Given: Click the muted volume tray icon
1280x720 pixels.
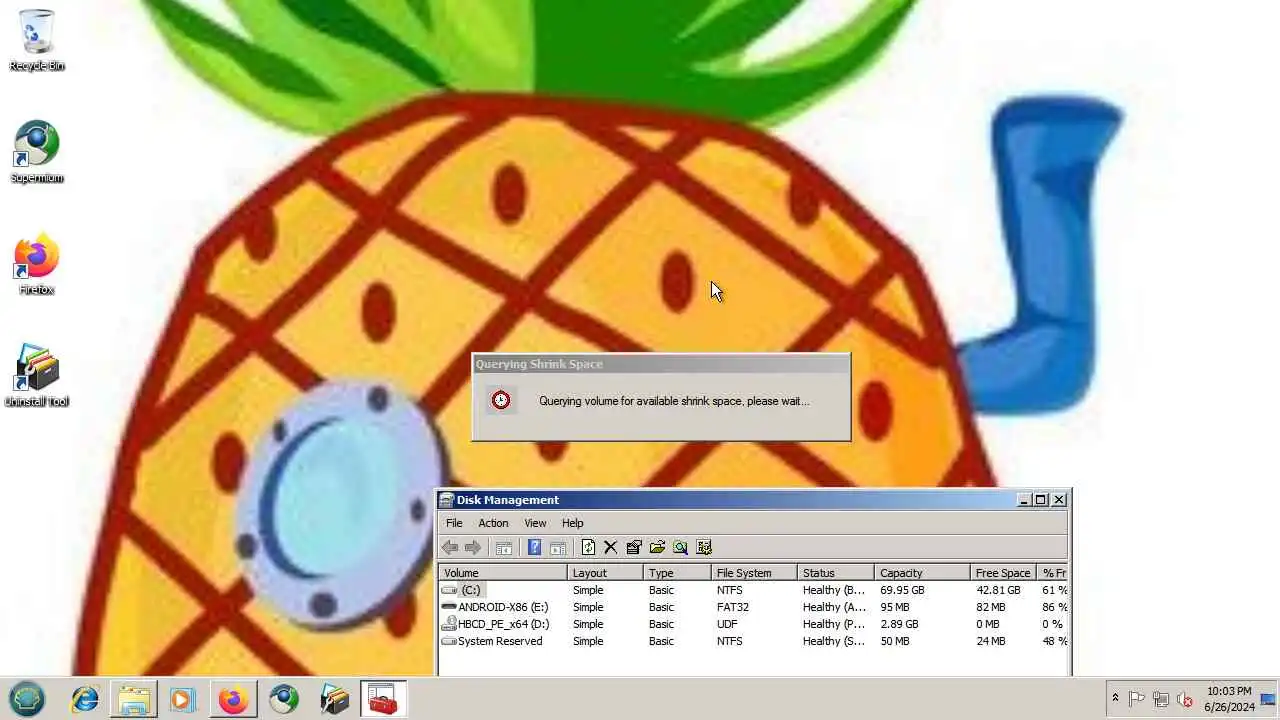Looking at the screenshot, I should pyautogui.click(x=1185, y=699).
